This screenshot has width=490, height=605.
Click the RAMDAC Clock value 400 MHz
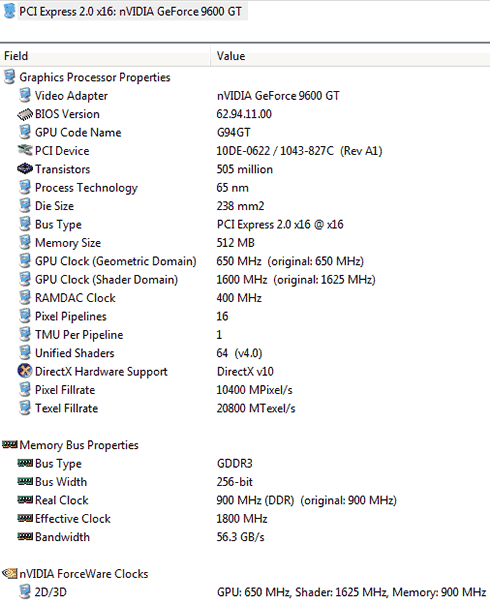tap(239, 298)
